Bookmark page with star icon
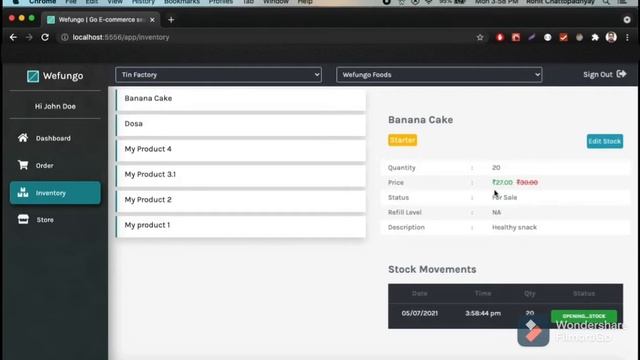This screenshot has width=640, height=360. click(480, 38)
